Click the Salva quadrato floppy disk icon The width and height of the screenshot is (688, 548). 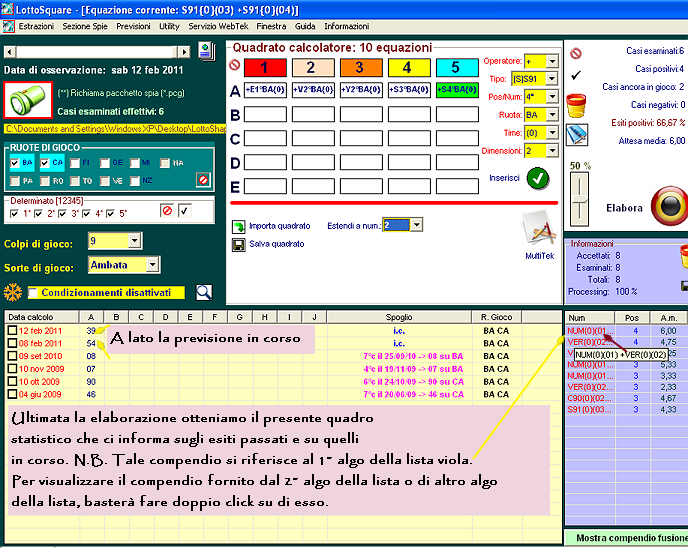click(x=239, y=245)
